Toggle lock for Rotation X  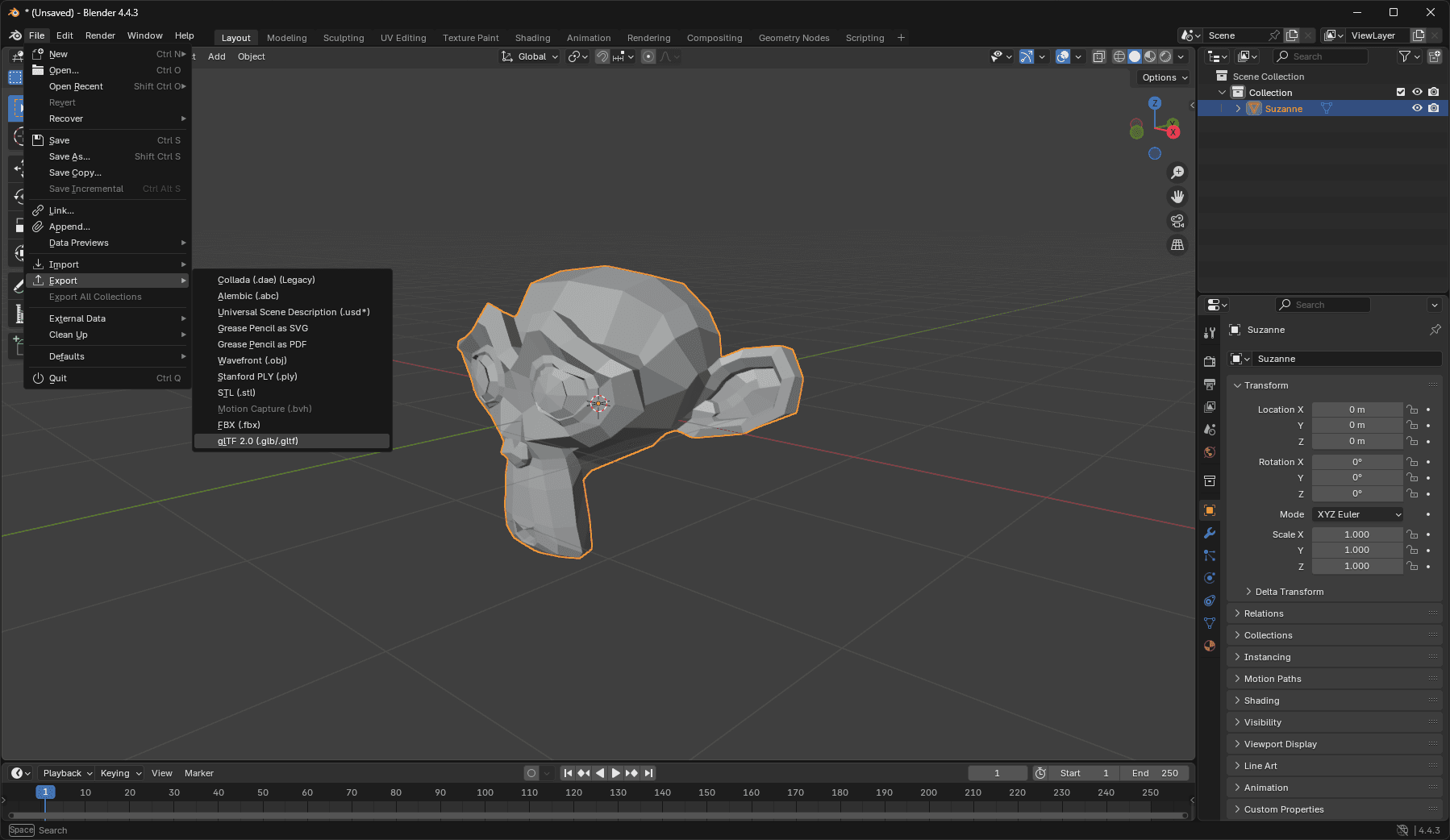point(1412,462)
